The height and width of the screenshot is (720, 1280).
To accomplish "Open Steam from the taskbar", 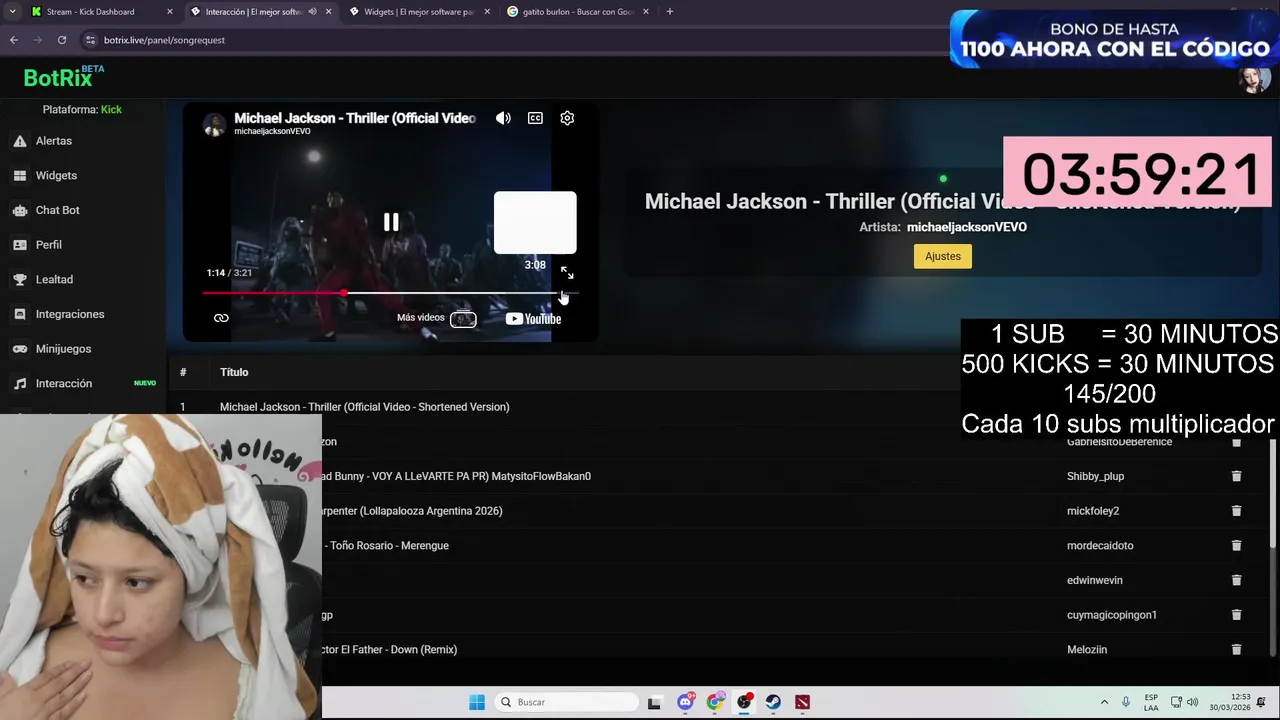I will (x=773, y=702).
